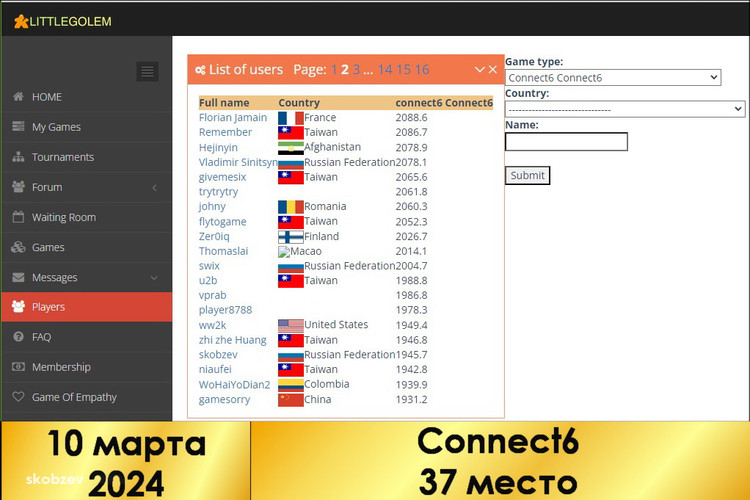
Task: Click the Name input field
Action: [x=566, y=142]
